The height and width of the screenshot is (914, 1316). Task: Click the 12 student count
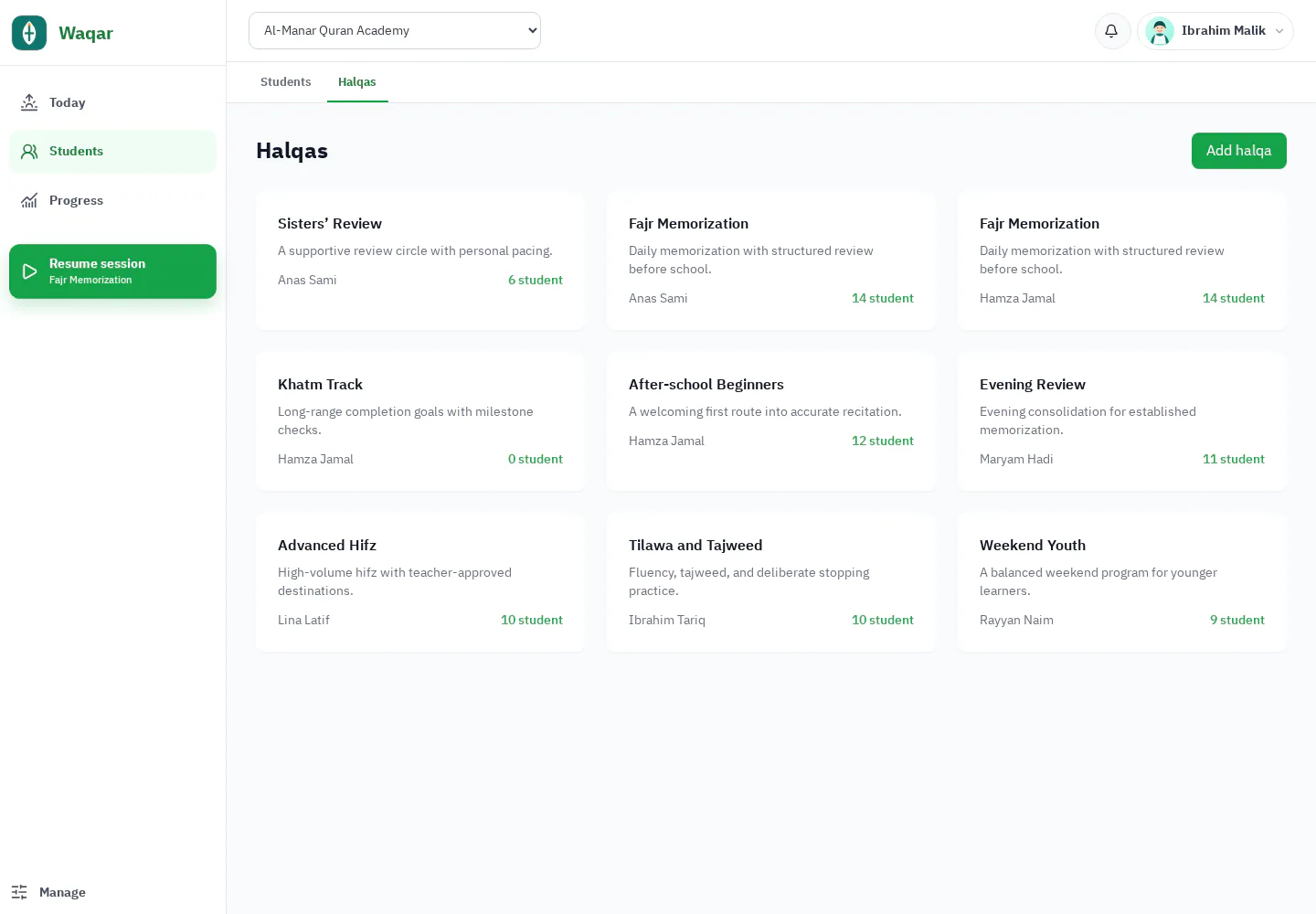pos(883,441)
